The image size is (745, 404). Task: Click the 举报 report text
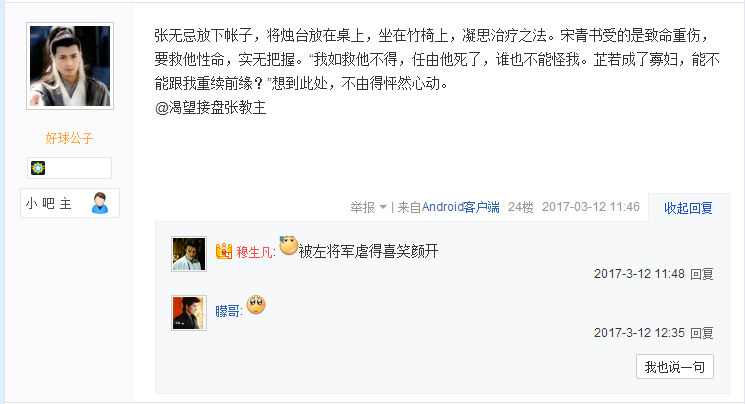363,207
